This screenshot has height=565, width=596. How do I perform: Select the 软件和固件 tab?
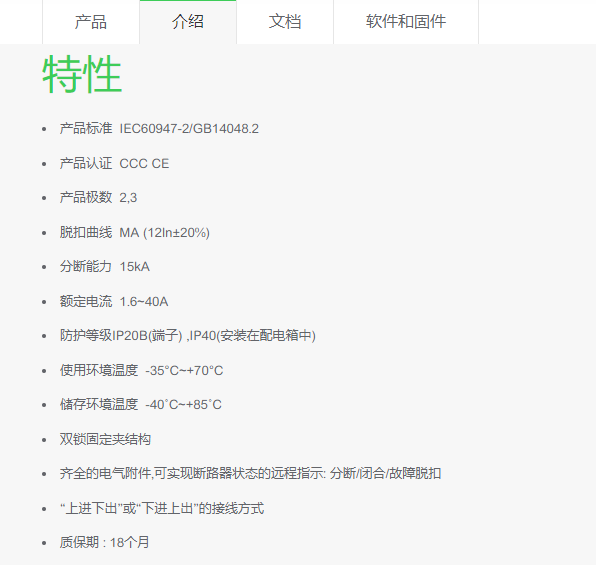point(406,22)
